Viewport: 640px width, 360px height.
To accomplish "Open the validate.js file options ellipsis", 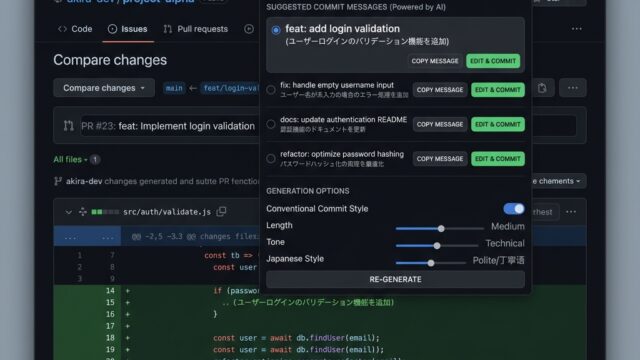I will click(571, 211).
